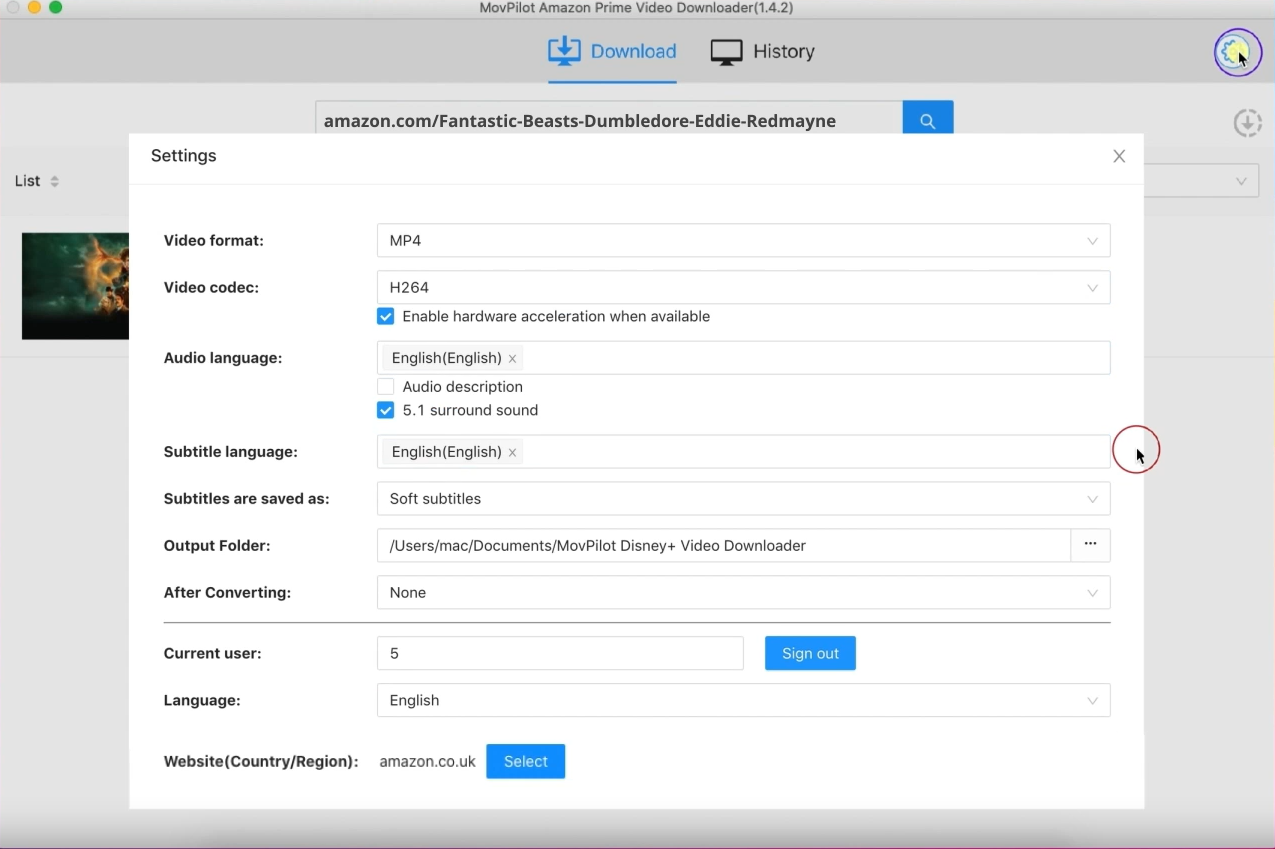Click the Output Folder path field
This screenshot has width=1275, height=849.
tap(724, 545)
